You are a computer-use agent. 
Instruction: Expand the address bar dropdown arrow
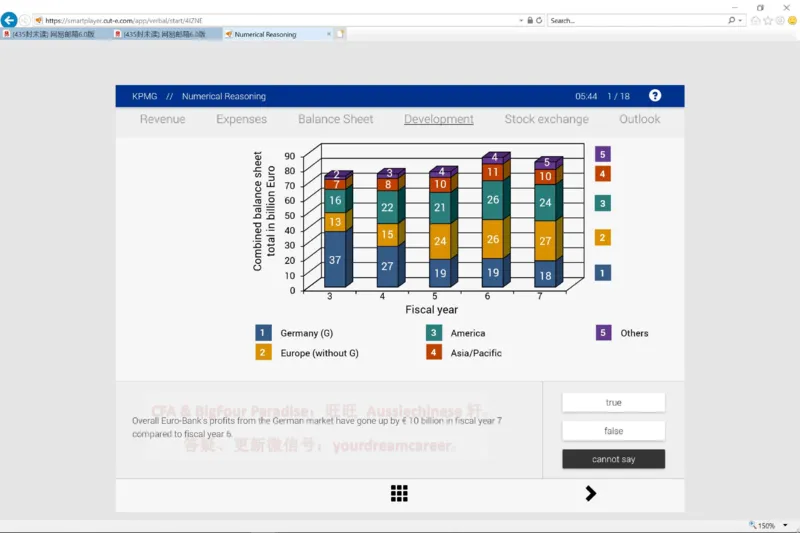coord(521,20)
